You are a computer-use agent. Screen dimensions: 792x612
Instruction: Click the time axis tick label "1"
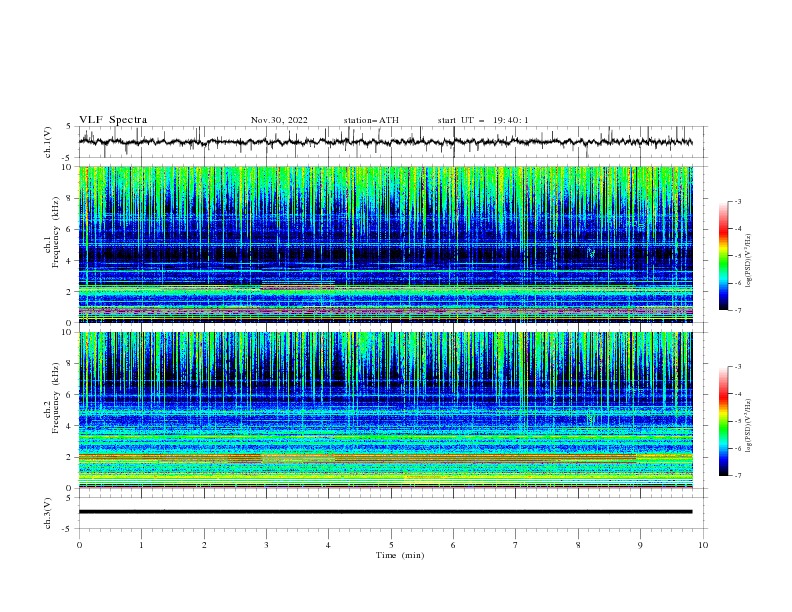141,545
